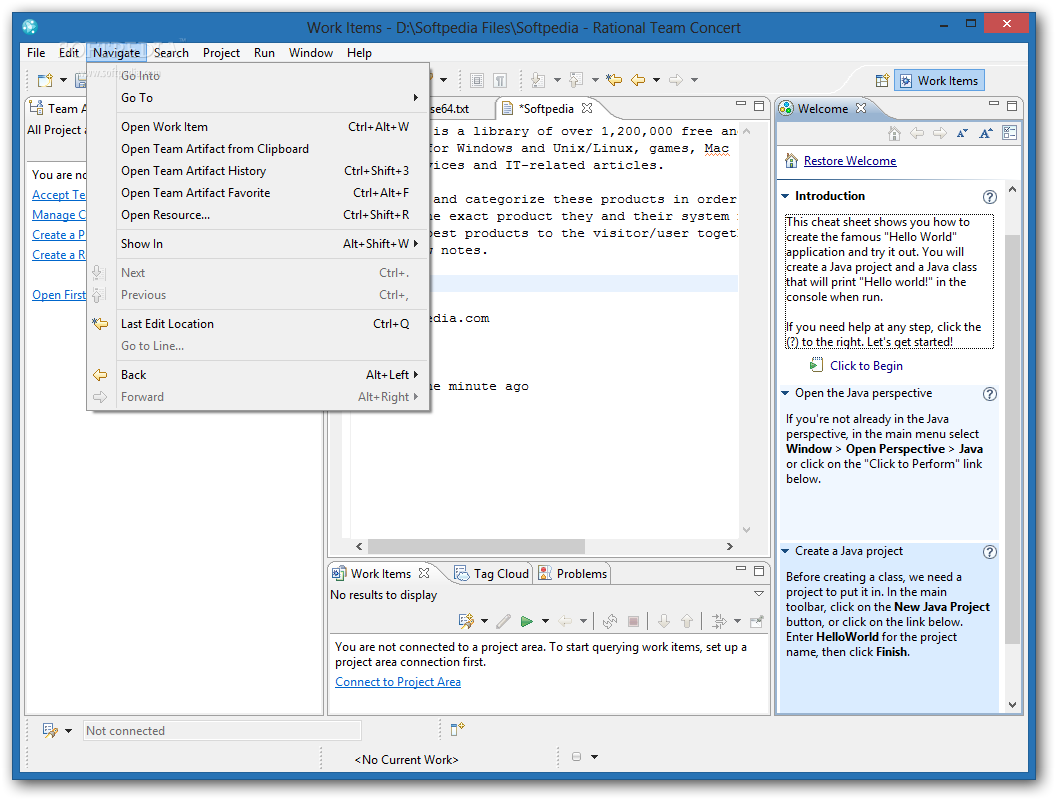Click forward arrow in Welcome panel toolbar
1056x800 pixels.
[940, 133]
